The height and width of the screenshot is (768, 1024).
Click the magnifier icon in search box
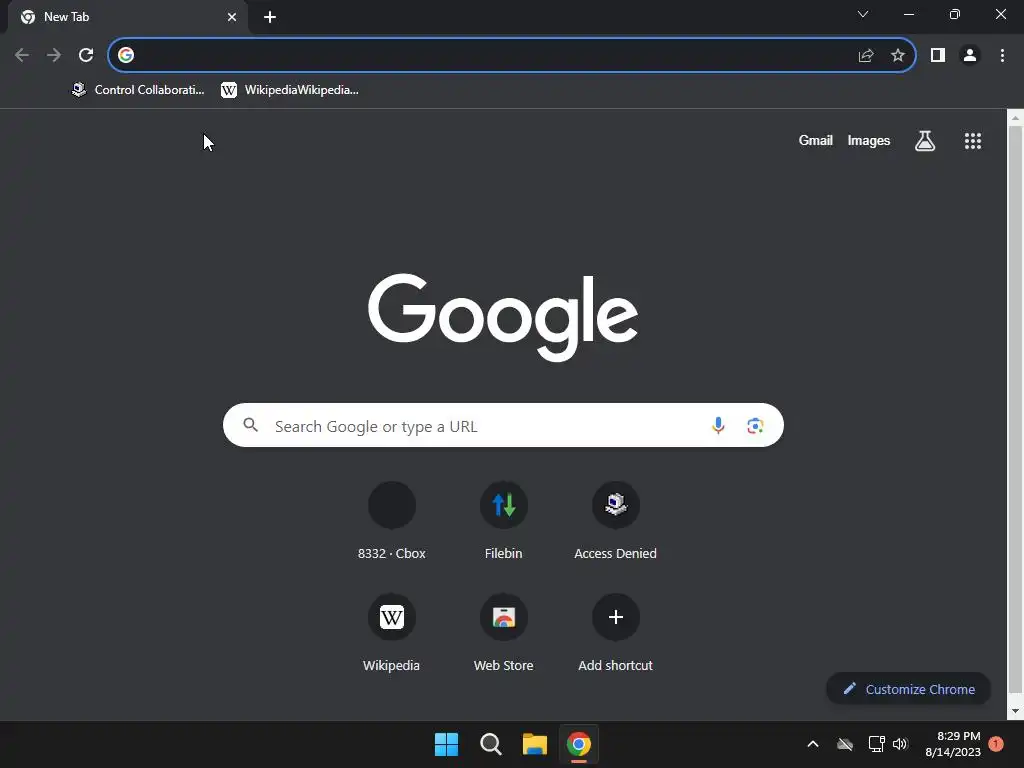point(251,425)
